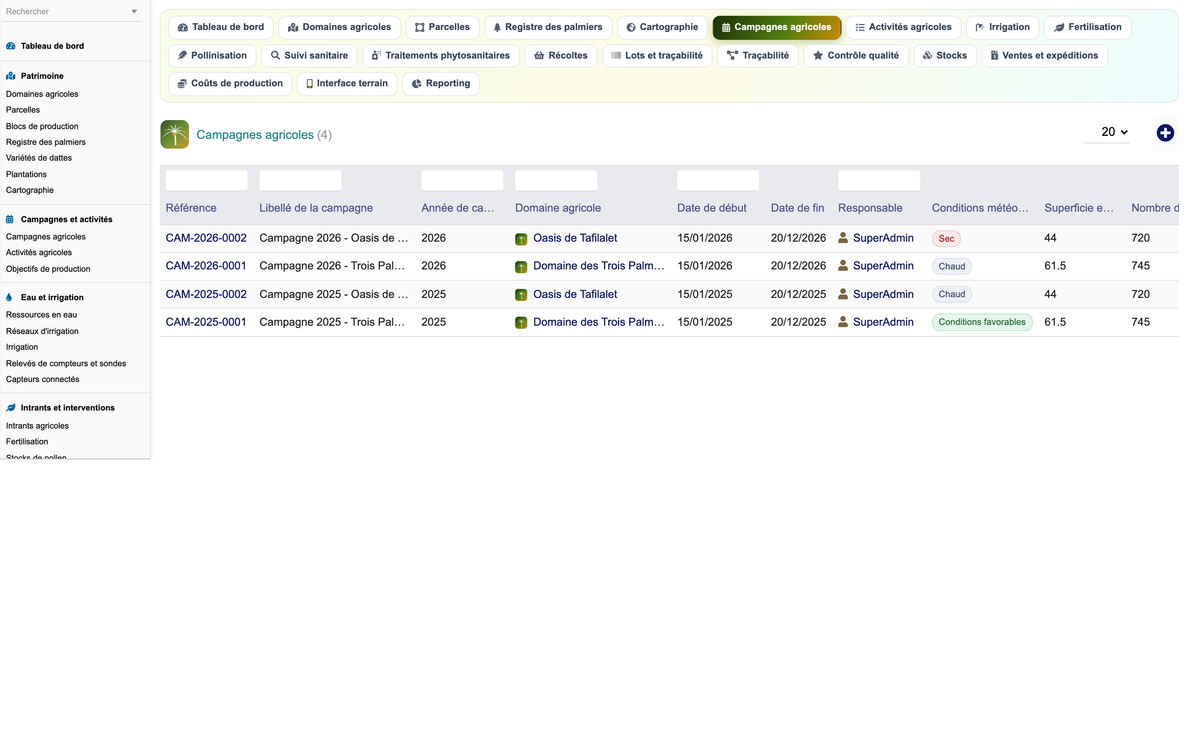
Task: Click the user icon in CAM-2026-0001 row
Action: pos(843,266)
